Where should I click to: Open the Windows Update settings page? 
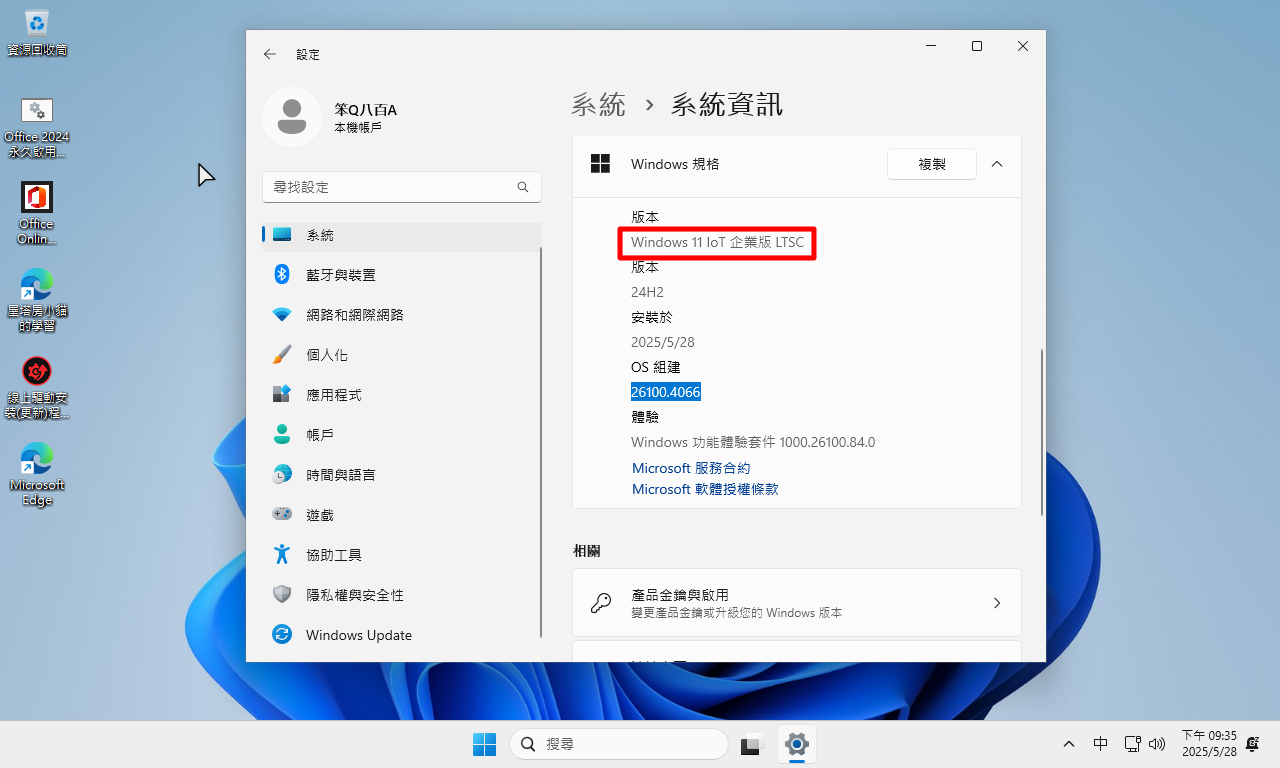(x=401, y=635)
